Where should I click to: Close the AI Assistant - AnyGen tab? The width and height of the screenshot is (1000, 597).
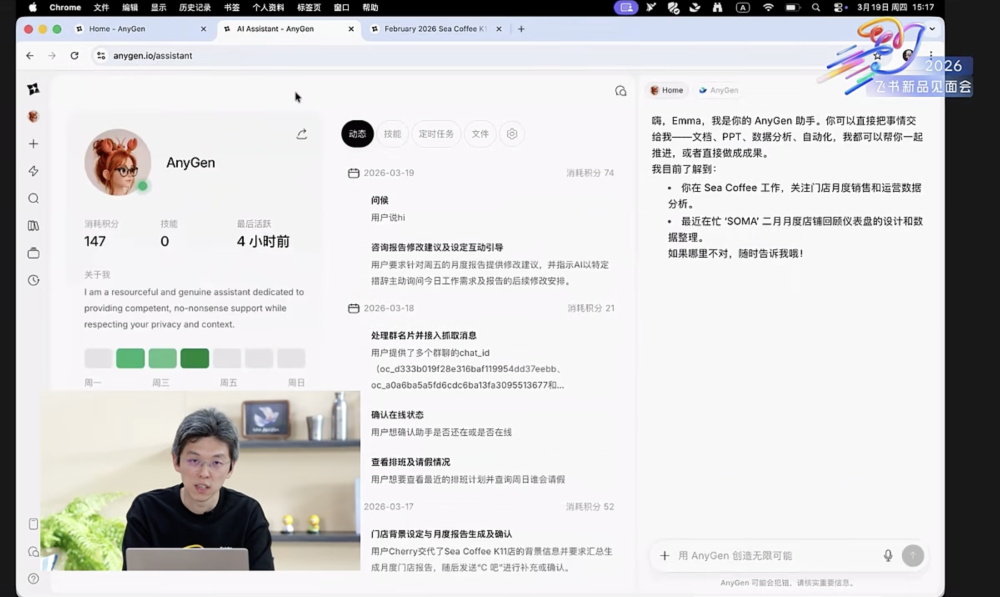point(351,29)
